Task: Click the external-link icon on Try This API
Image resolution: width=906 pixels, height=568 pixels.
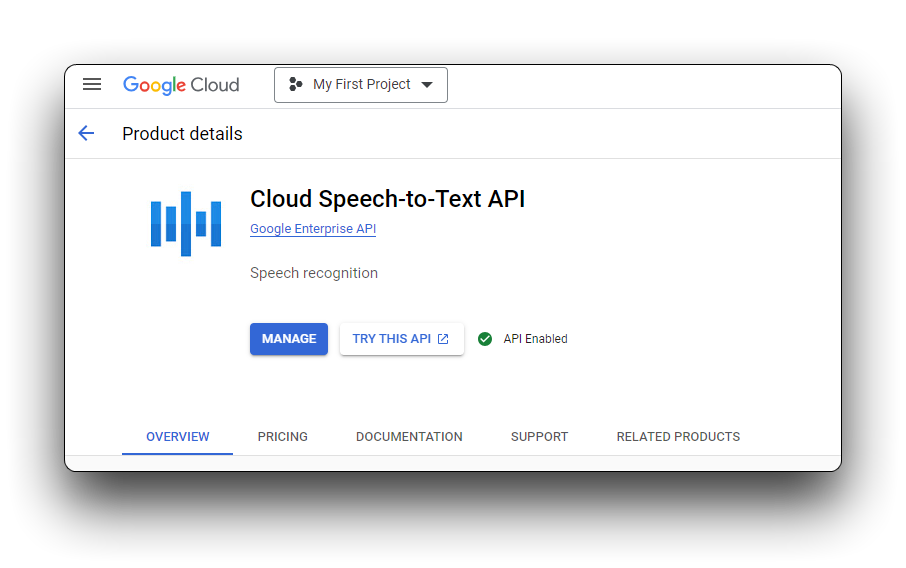Action: click(443, 339)
